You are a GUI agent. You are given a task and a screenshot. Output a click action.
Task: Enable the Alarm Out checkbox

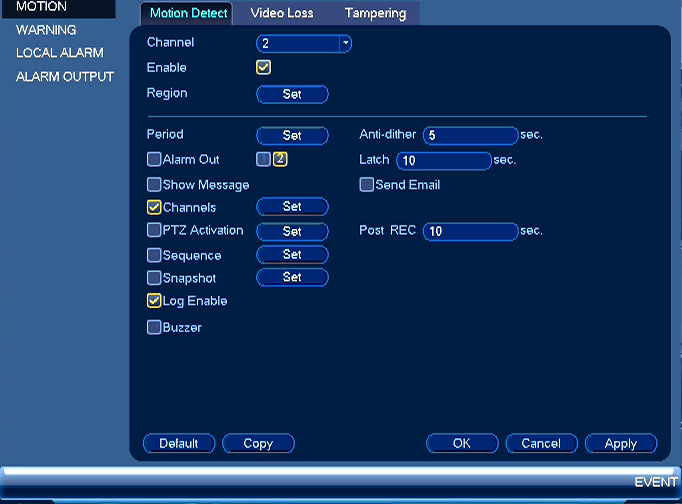[154, 159]
